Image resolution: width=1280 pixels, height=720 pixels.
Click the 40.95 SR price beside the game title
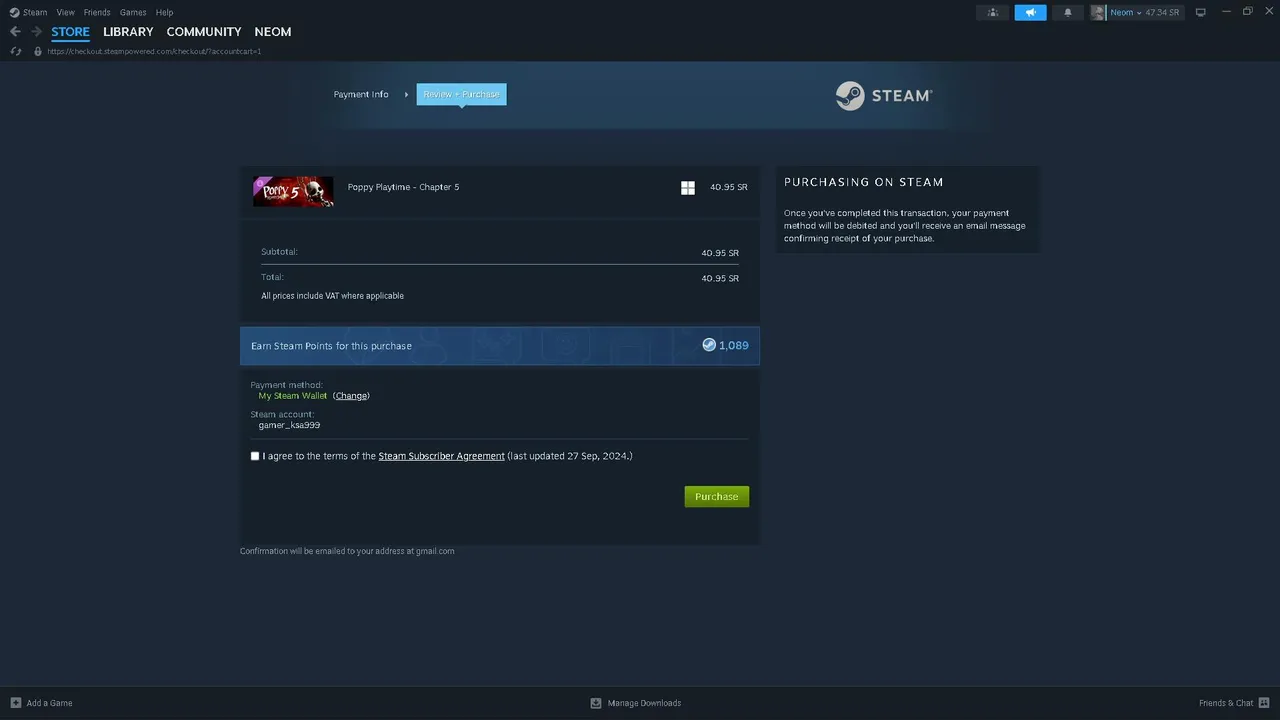[x=729, y=187]
